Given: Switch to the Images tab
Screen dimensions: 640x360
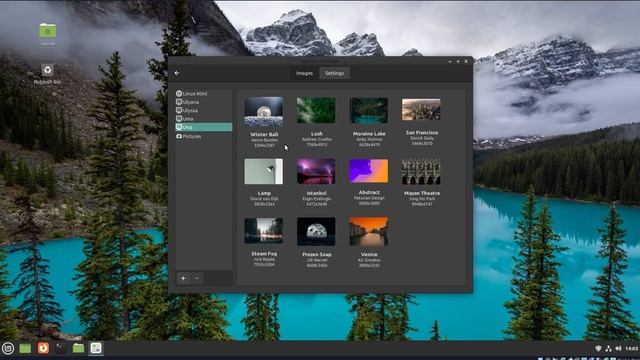Looking at the screenshot, I should [304, 73].
